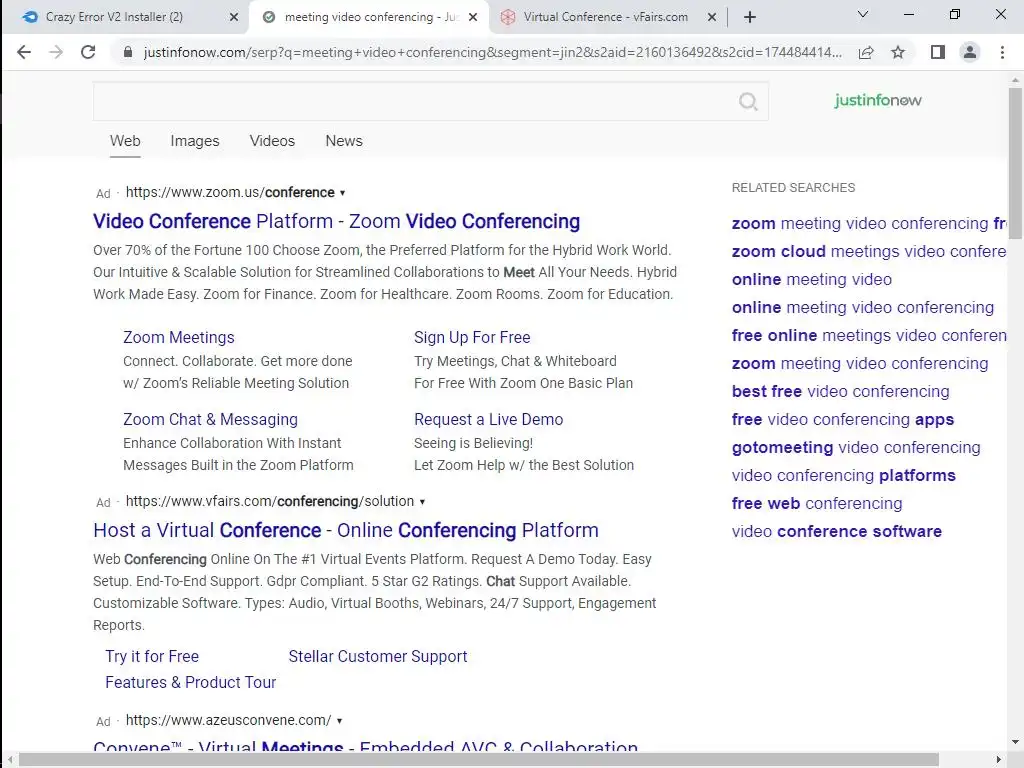Share this page from the address bar
Screen dimensions: 1024x768
866,52
